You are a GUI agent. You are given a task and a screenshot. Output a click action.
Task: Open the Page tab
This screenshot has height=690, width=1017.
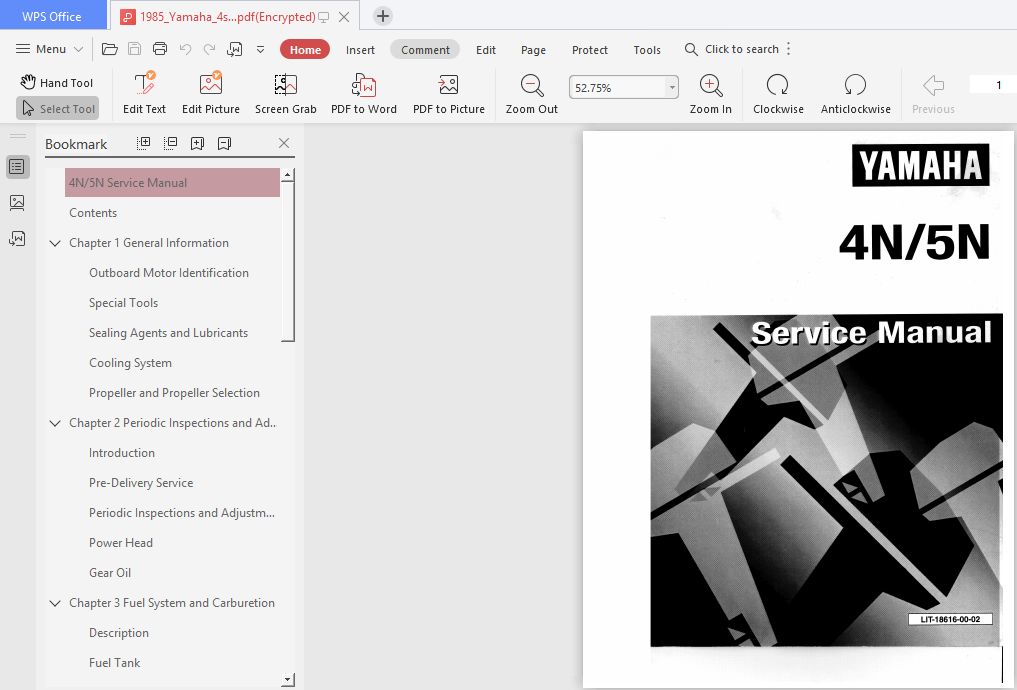(533, 50)
